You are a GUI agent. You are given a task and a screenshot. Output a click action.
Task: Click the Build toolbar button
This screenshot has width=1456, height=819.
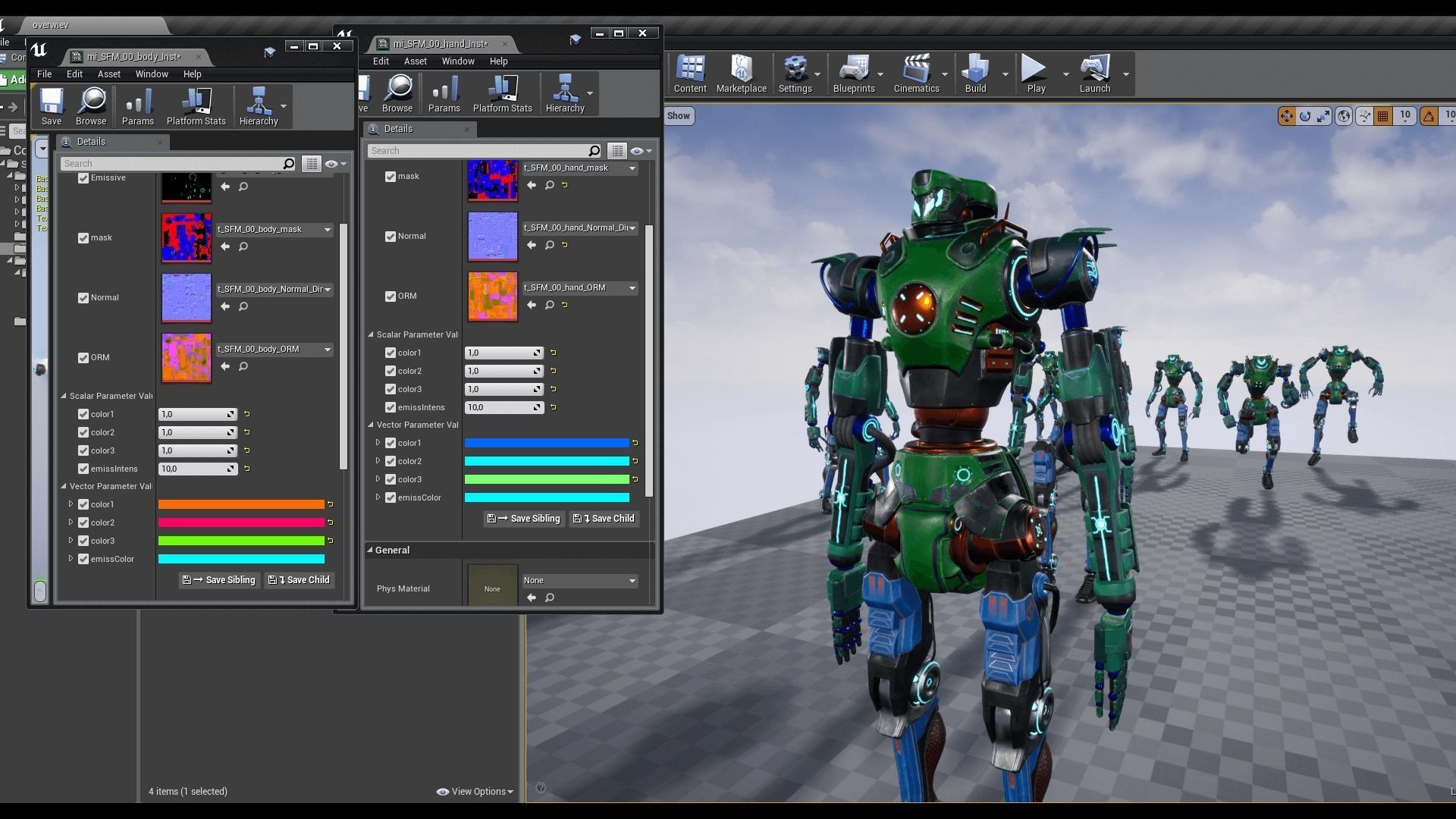(x=976, y=74)
